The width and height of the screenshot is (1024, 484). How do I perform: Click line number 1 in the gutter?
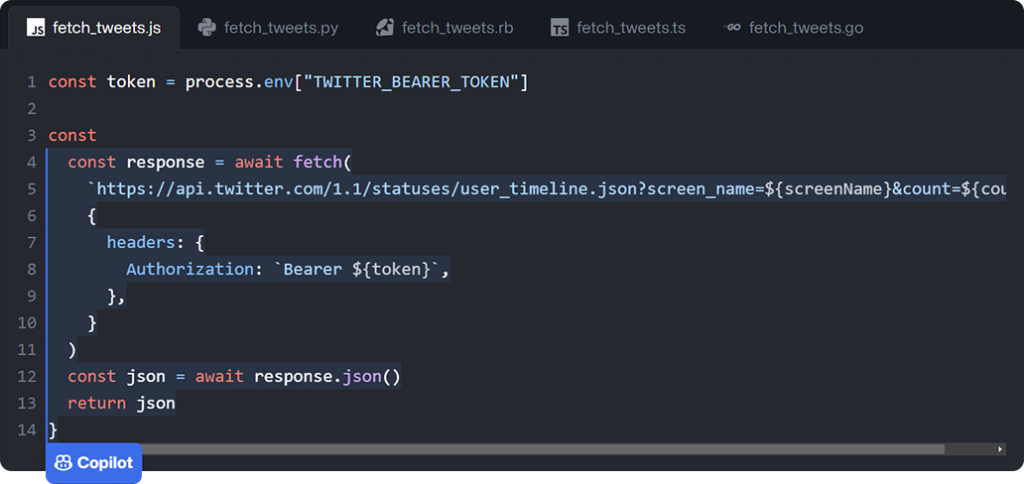(31, 82)
